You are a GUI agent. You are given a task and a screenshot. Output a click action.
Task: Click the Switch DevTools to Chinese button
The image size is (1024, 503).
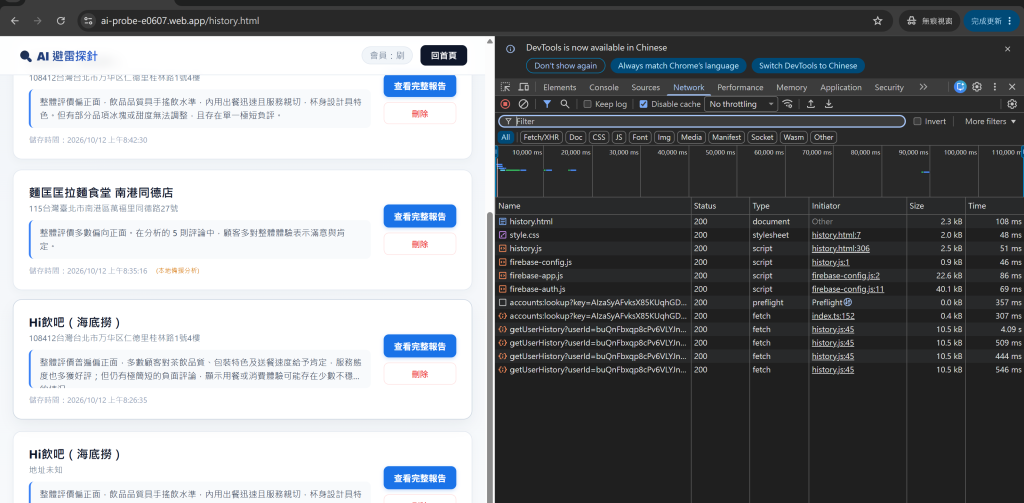click(808, 65)
